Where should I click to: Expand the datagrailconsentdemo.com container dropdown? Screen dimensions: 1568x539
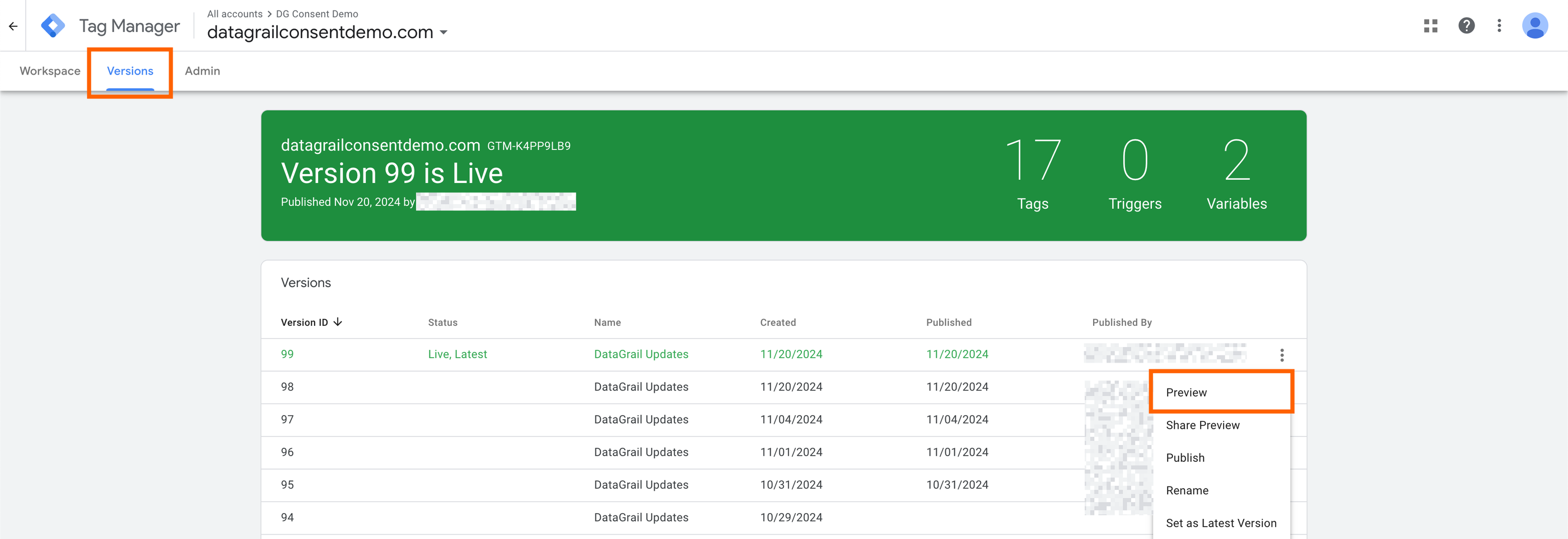444,32
